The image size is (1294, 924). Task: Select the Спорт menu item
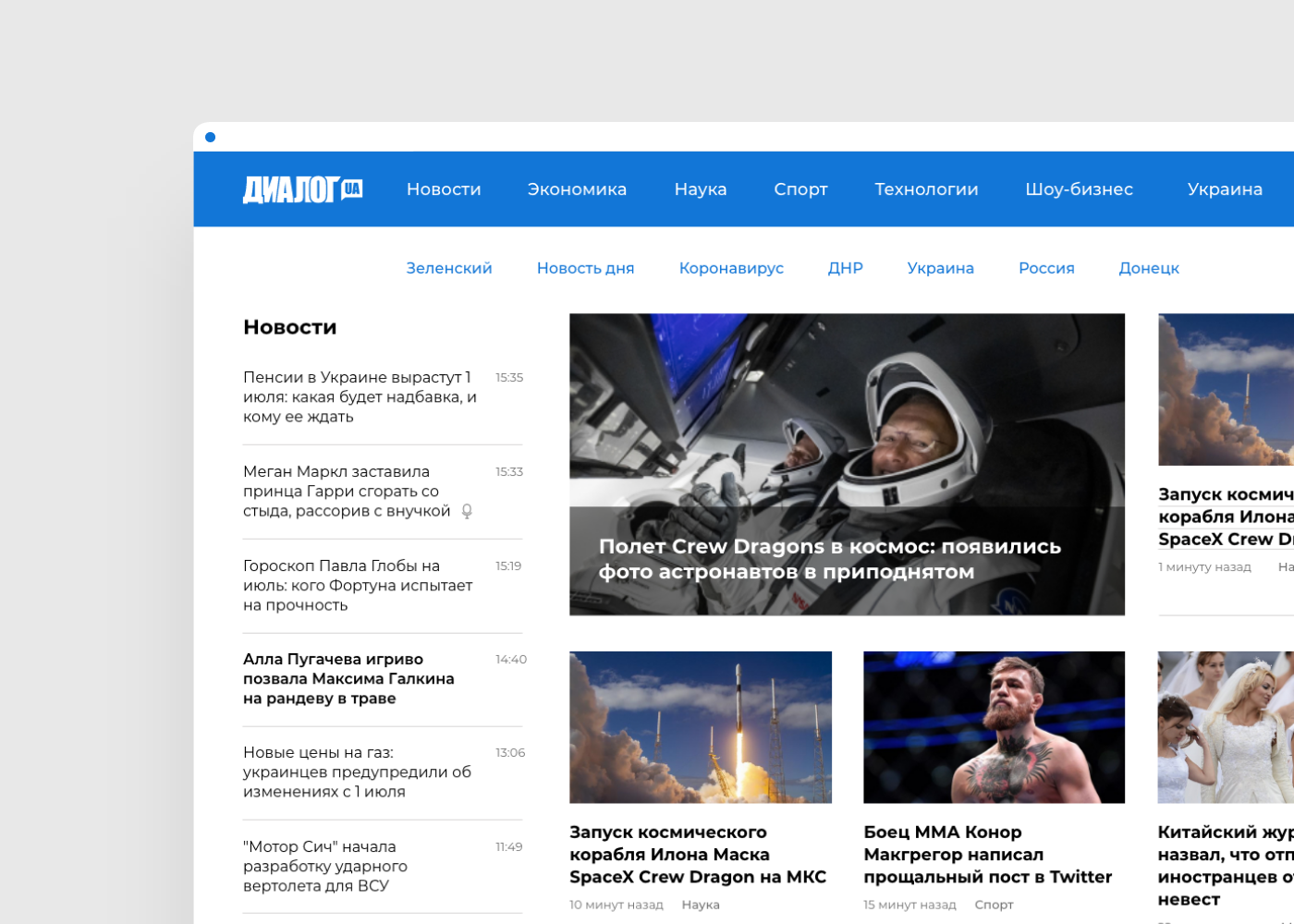(800, 189)
